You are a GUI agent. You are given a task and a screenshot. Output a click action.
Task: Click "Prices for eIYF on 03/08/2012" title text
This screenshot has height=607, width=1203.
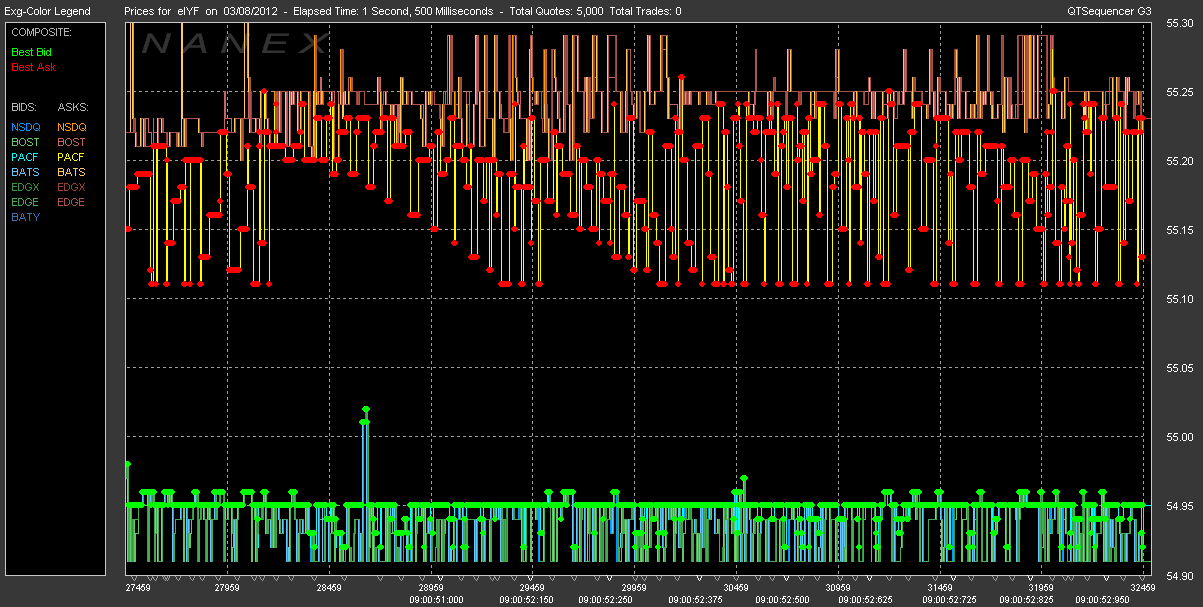coord(201,11)
